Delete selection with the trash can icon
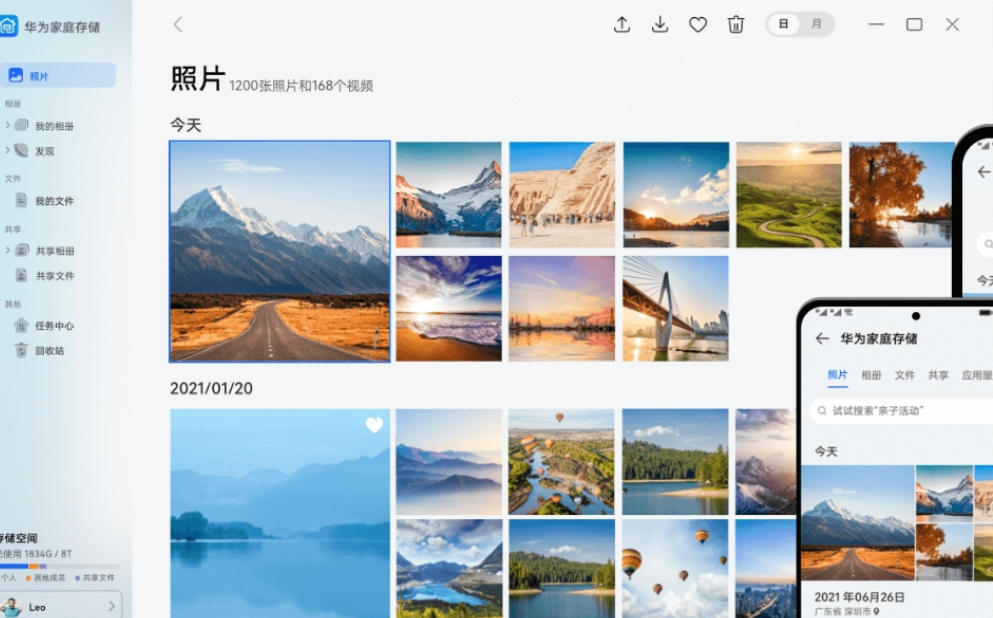This screenshot has width=993, height=618. click(736, 25)
